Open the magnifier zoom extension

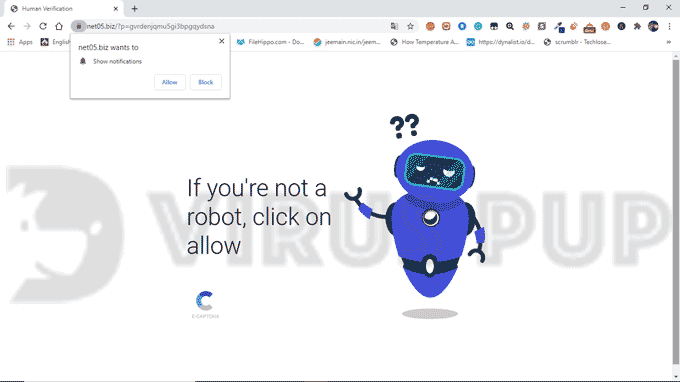click(x=510, y=26)
